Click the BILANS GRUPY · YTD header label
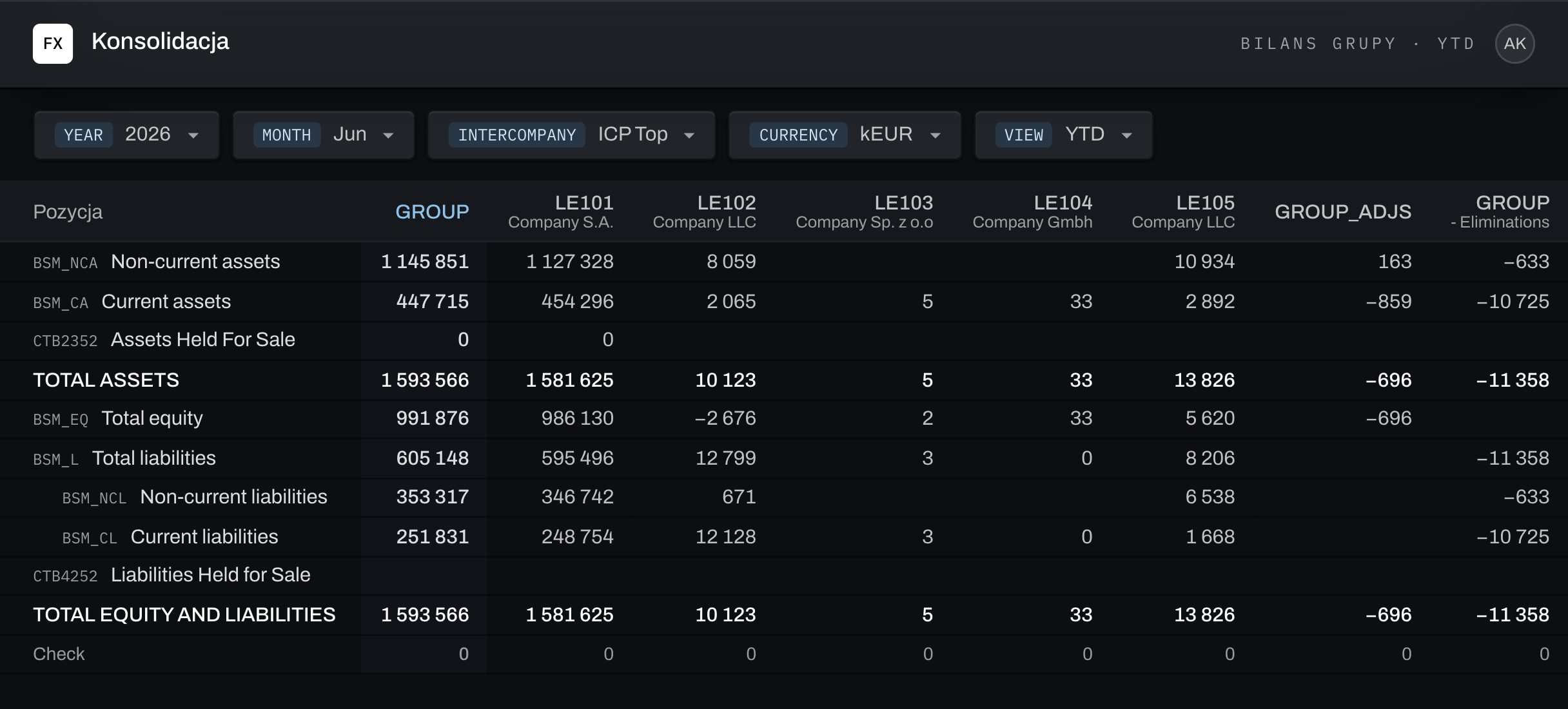 [1358, 44]
